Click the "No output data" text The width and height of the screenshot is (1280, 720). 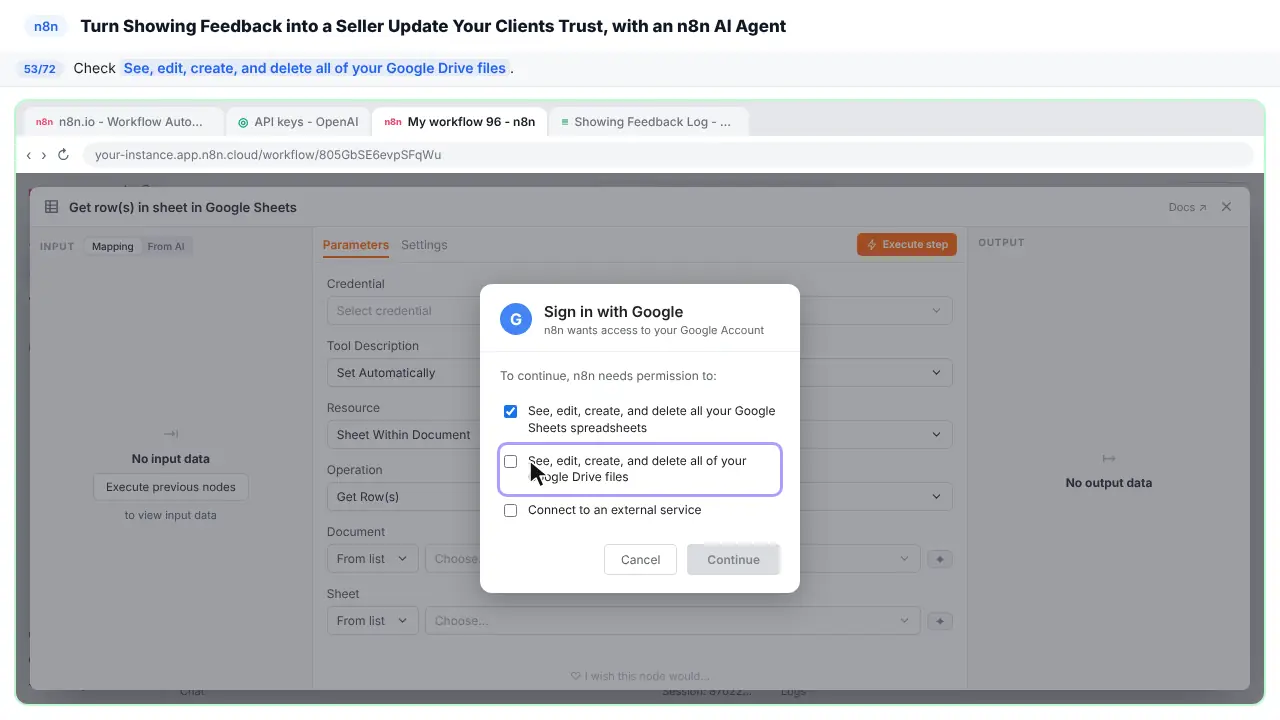click(x=1109, y=483)
